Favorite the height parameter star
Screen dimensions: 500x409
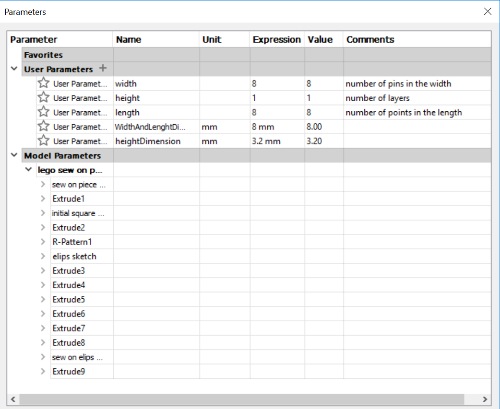tap(43, 97)
